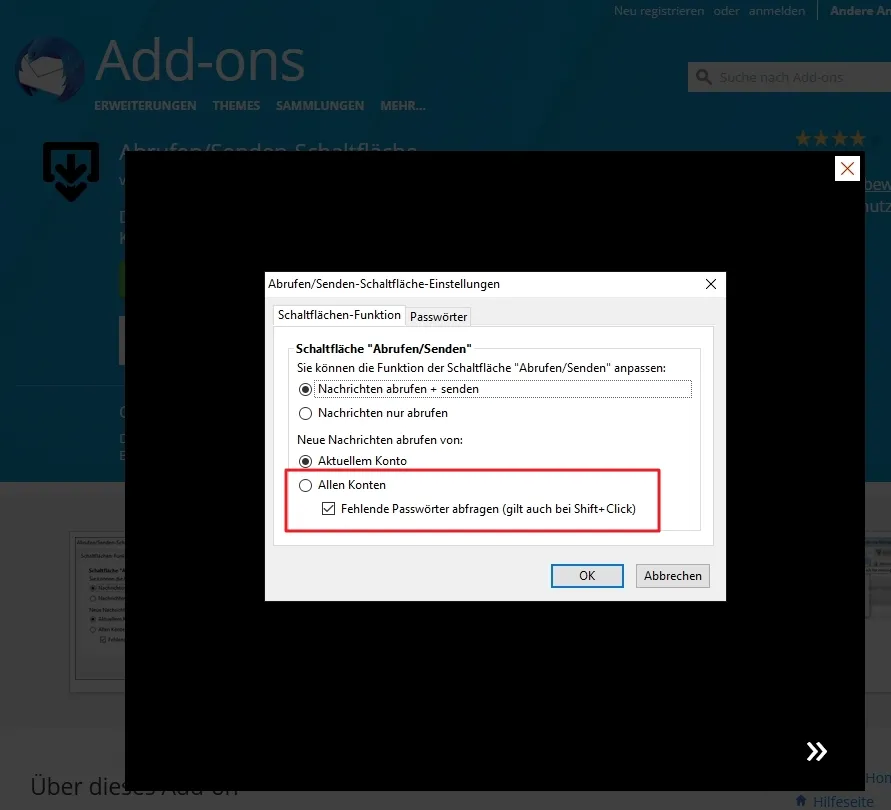Click the dialog title 'Abrufen/Senden-Schaltfläche-Einstellungen'
Screen dimensions: 891x810
tap(384, 284)
